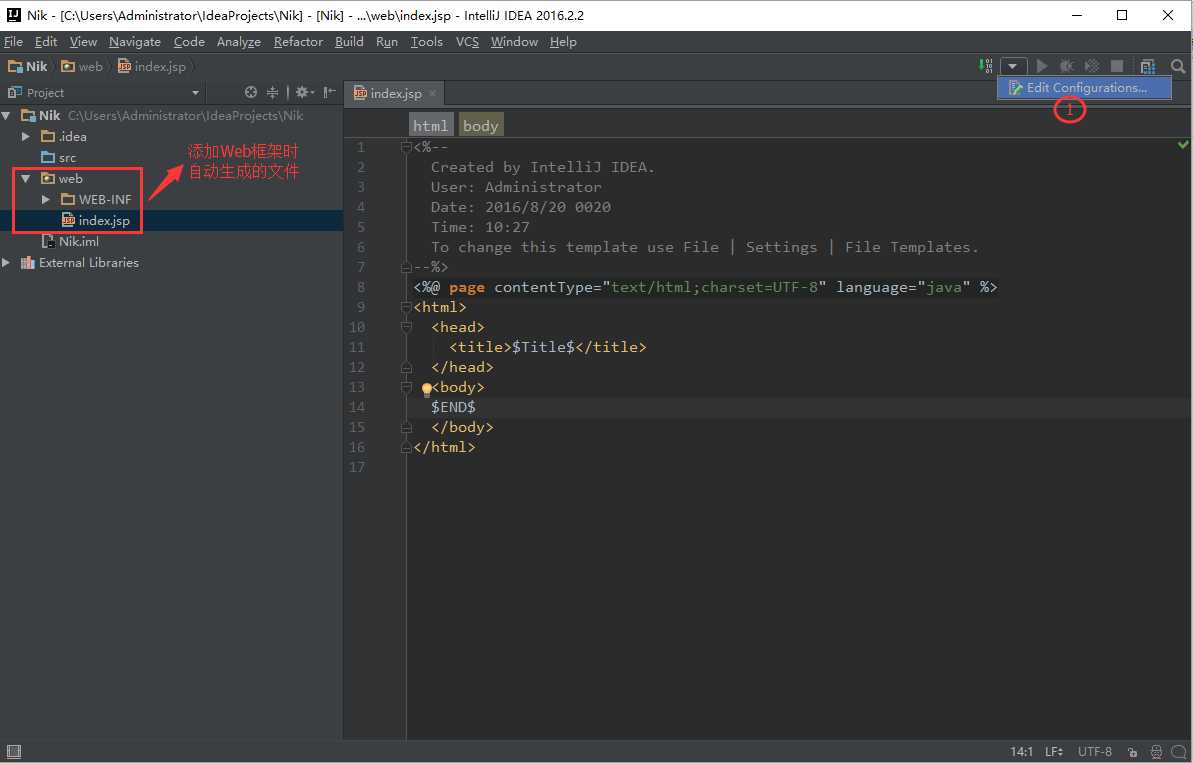Click the Nik.iml file icon in tree

point(49,241)
